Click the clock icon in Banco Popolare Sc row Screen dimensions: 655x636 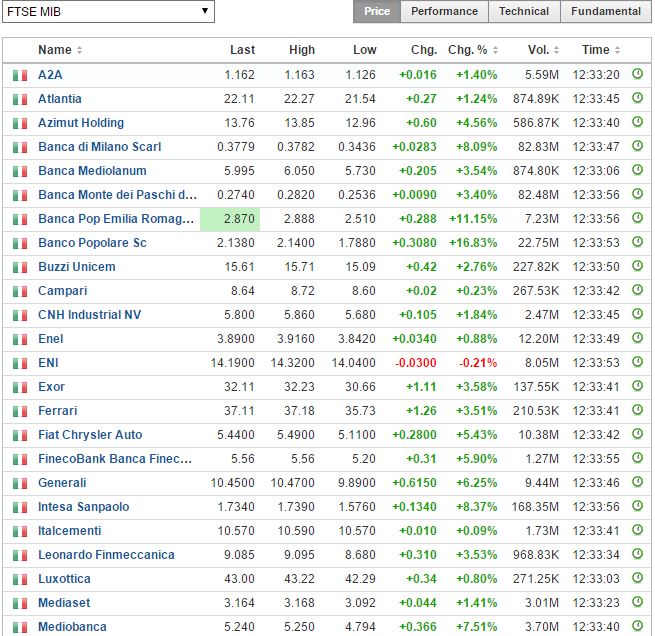[637, 242]
